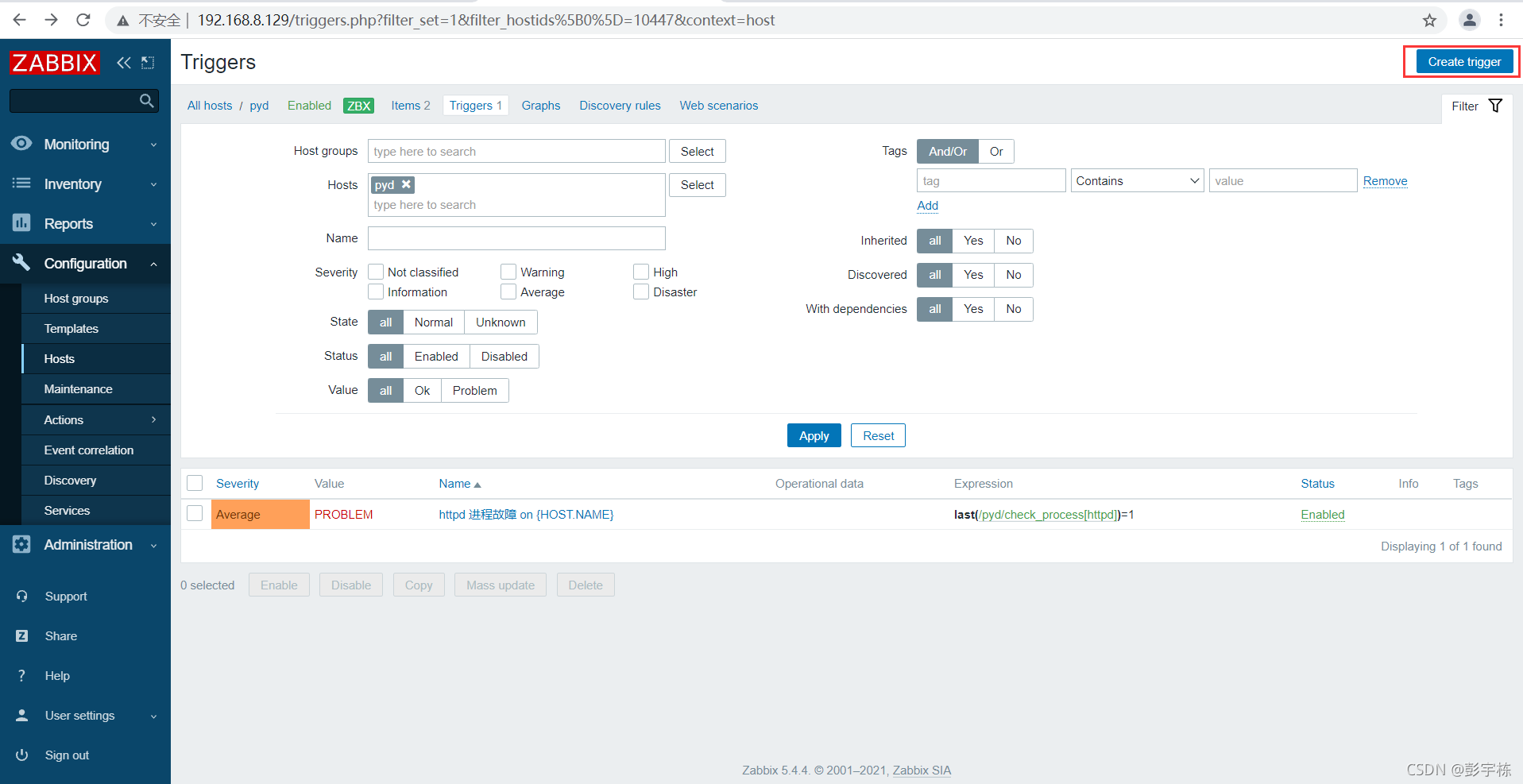Focus the trigger Name input field
This screenshot has height=784, width=1523.
(516, 238)
